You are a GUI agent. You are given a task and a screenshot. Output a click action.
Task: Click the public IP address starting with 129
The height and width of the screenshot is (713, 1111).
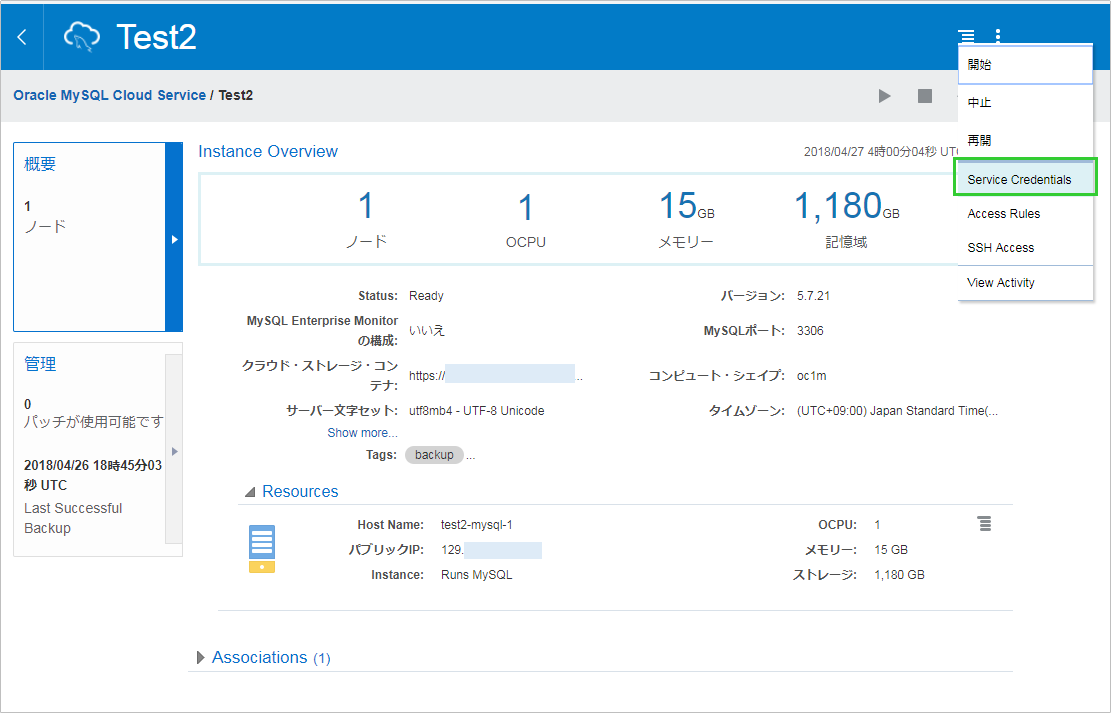click(491, 550)
